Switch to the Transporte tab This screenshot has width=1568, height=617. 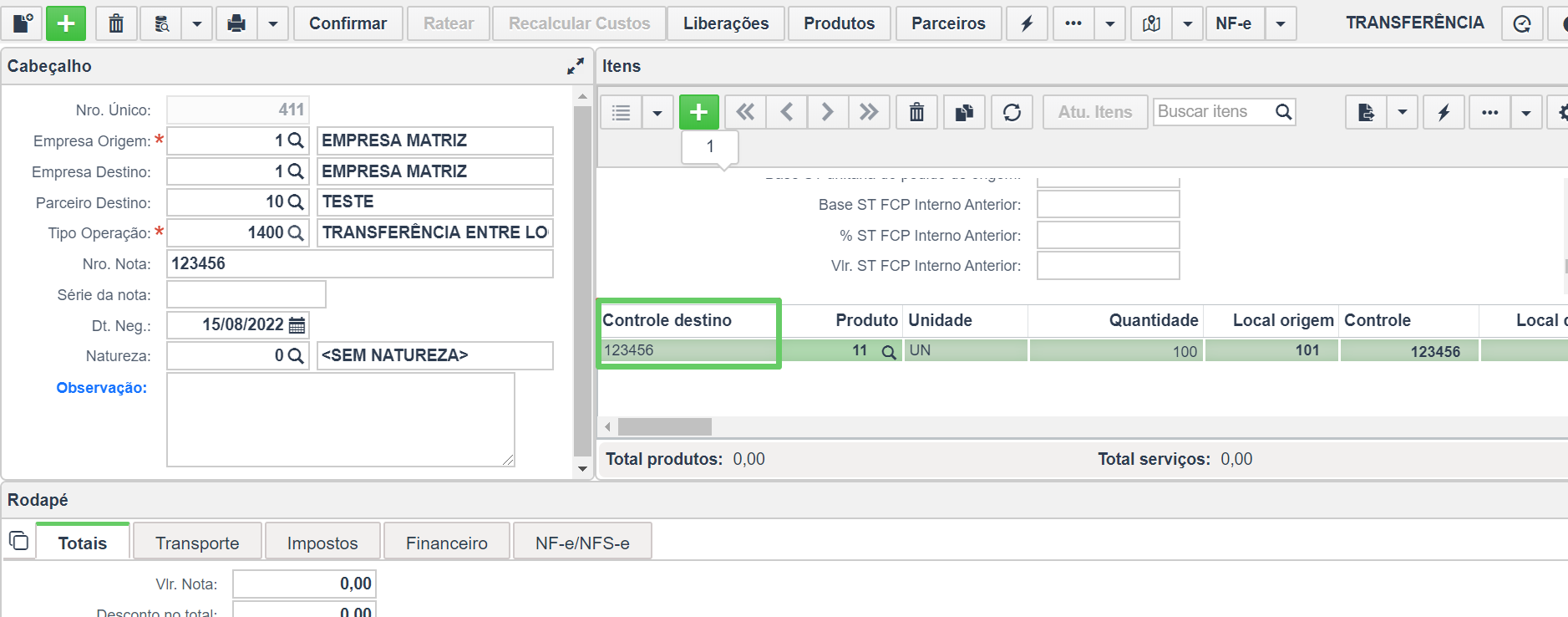197,543
